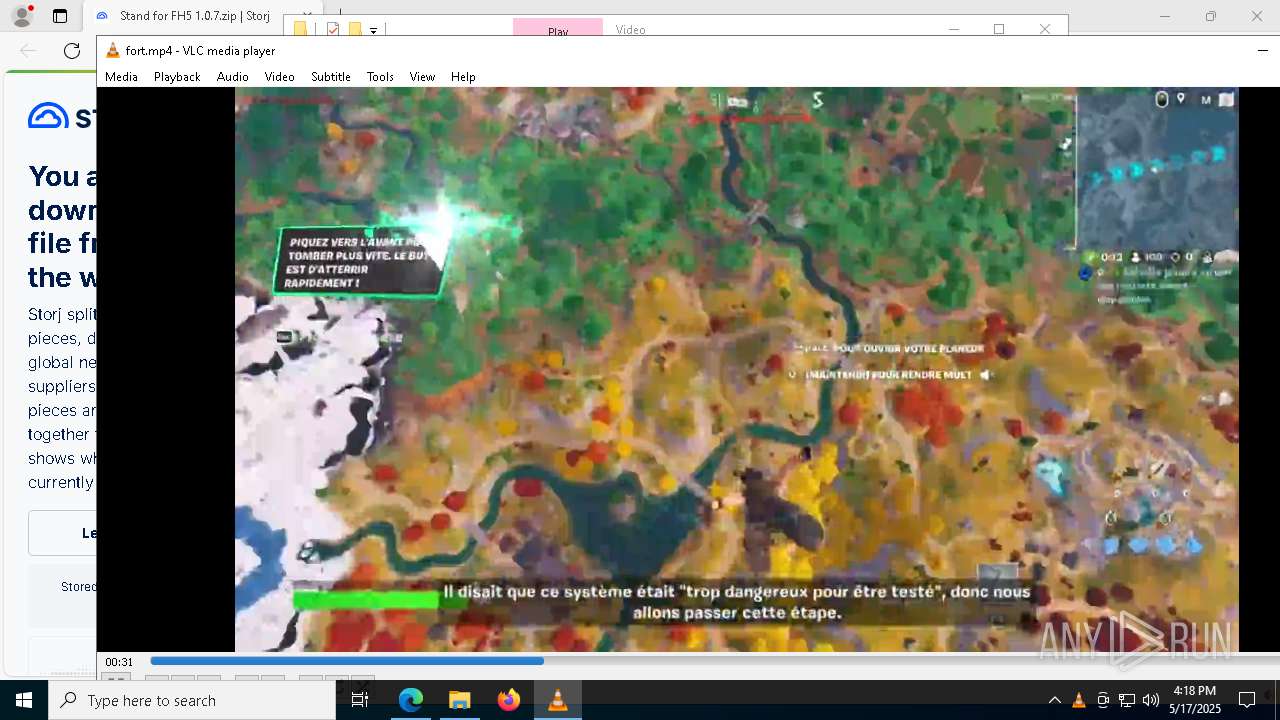The image size is (1280, 720).
Task: Open Microsoft Edge from the taskbar
Action: pyautogui.click(x=411, y=700)
